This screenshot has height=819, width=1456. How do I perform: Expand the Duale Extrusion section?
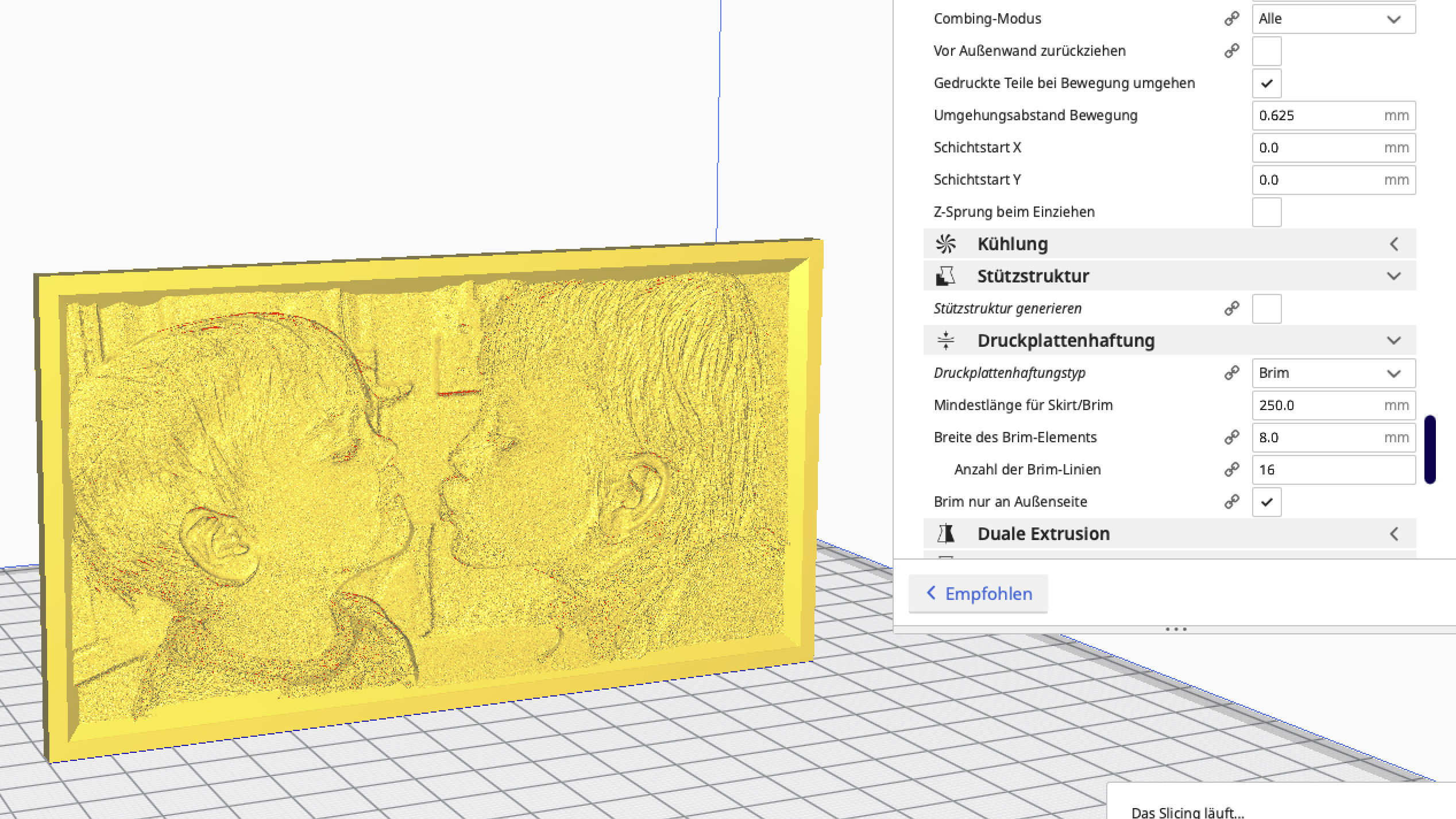pyautogui.click(x=1393, y=534)
